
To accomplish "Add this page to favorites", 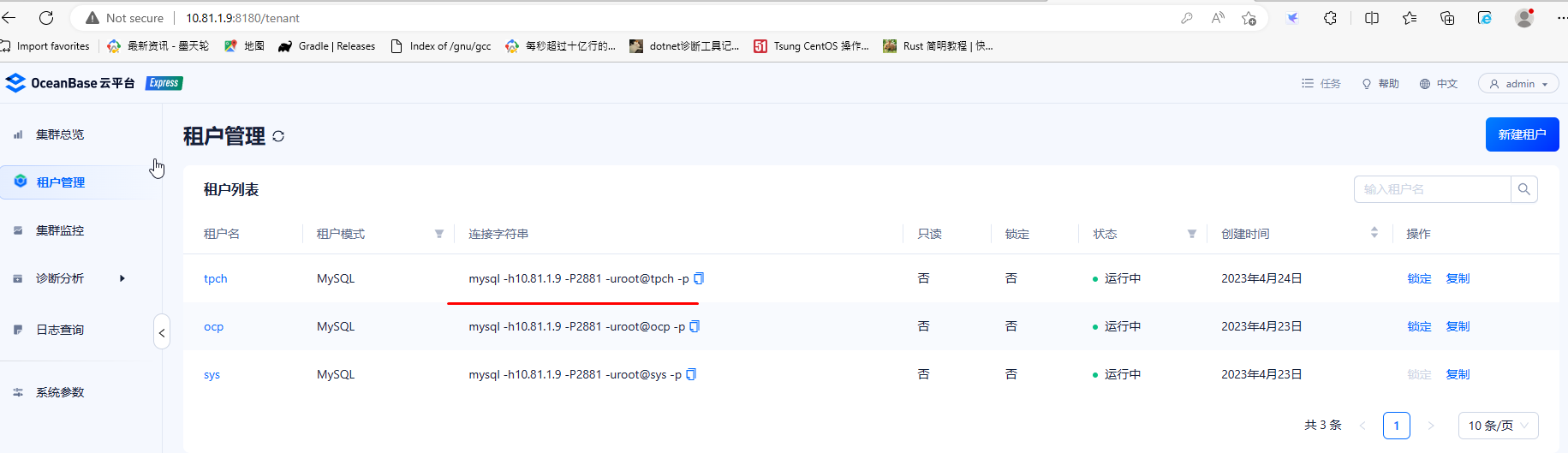I will [x=1249, y=18].
